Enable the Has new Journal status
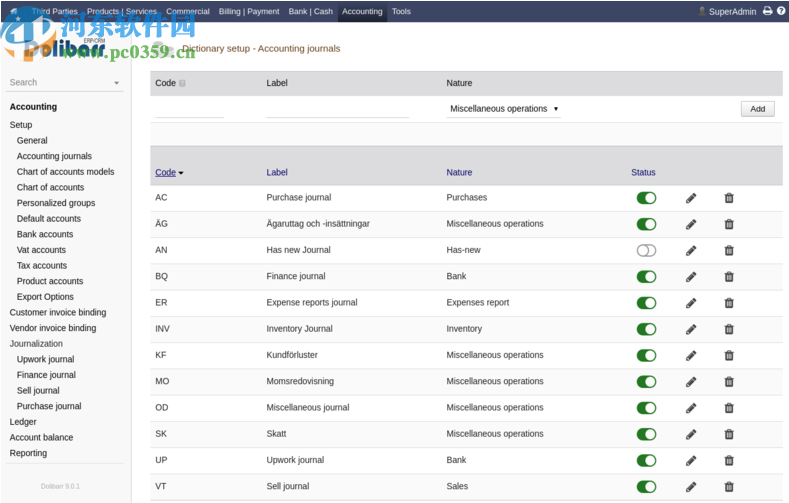This screenshot has width=789, height=503. point(646,251)
